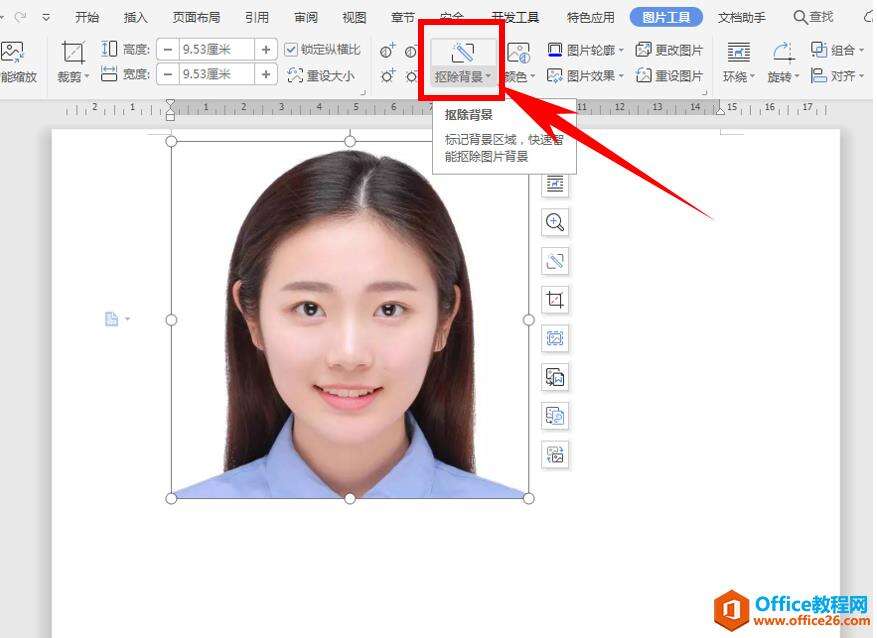Image resolution: width=877 pixels, height=638 pixels.
Task: Open the 图片轮廓 picture outline dropdown
Action: pos(585,49)
